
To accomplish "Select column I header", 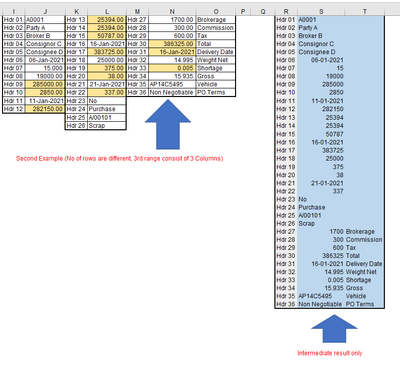I will point(13,11).
